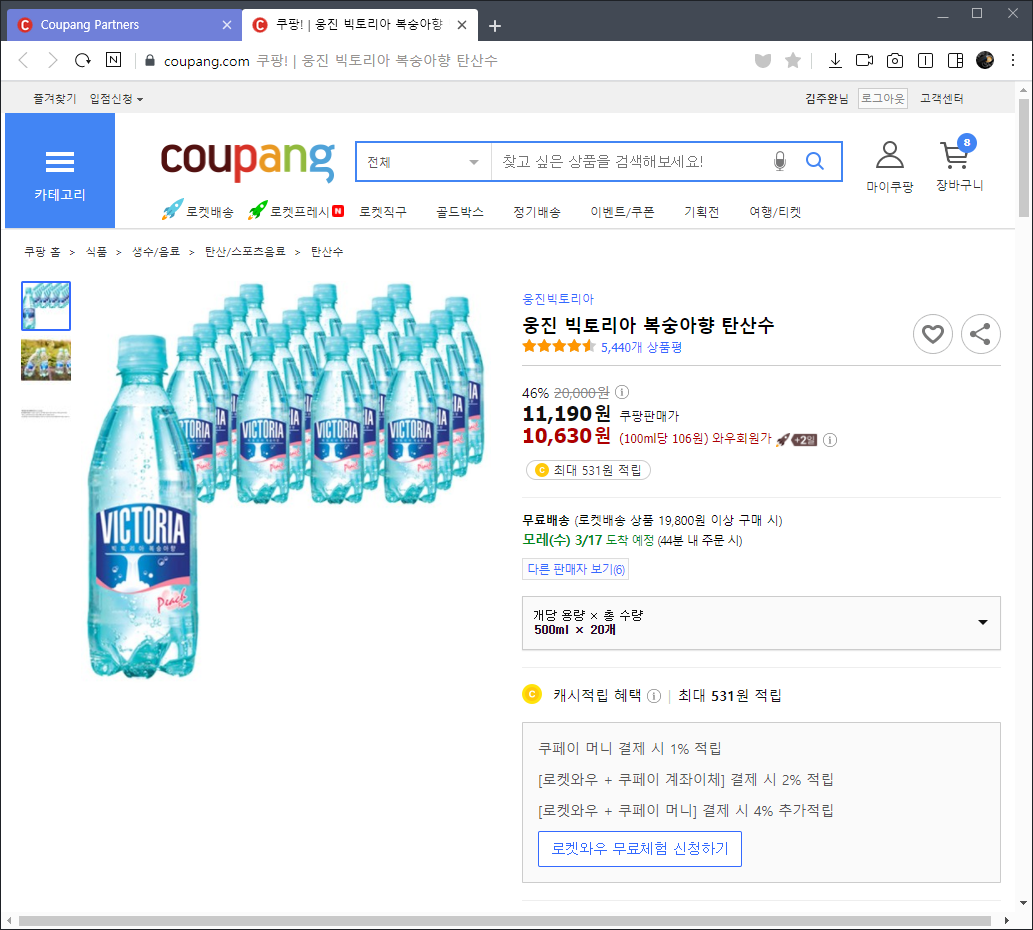1033x930 pixels.
Task: Open the 카테고리 hamburger menu
Action: tap(60, 171)
